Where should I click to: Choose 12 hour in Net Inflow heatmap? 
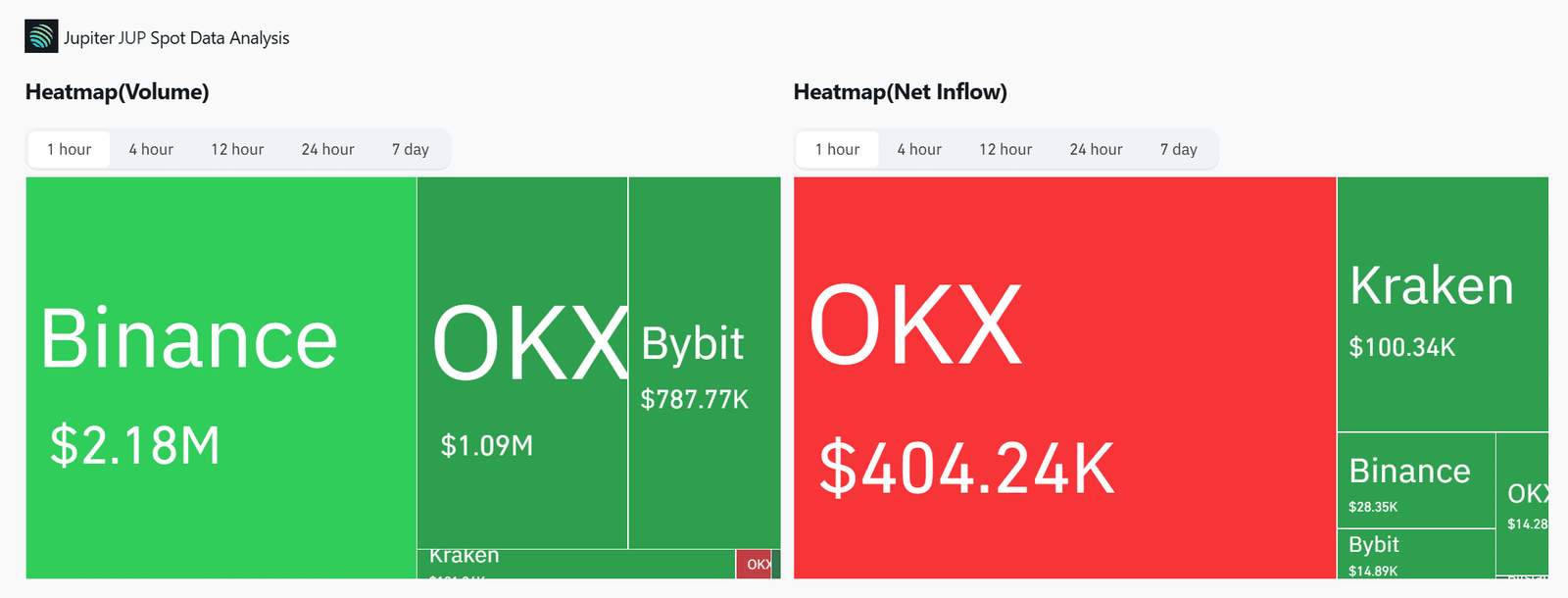point(1005,149)
